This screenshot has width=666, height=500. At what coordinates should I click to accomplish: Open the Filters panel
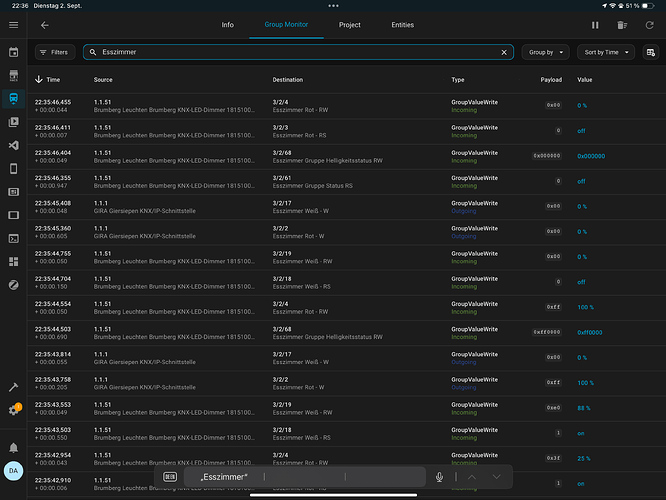55,52
